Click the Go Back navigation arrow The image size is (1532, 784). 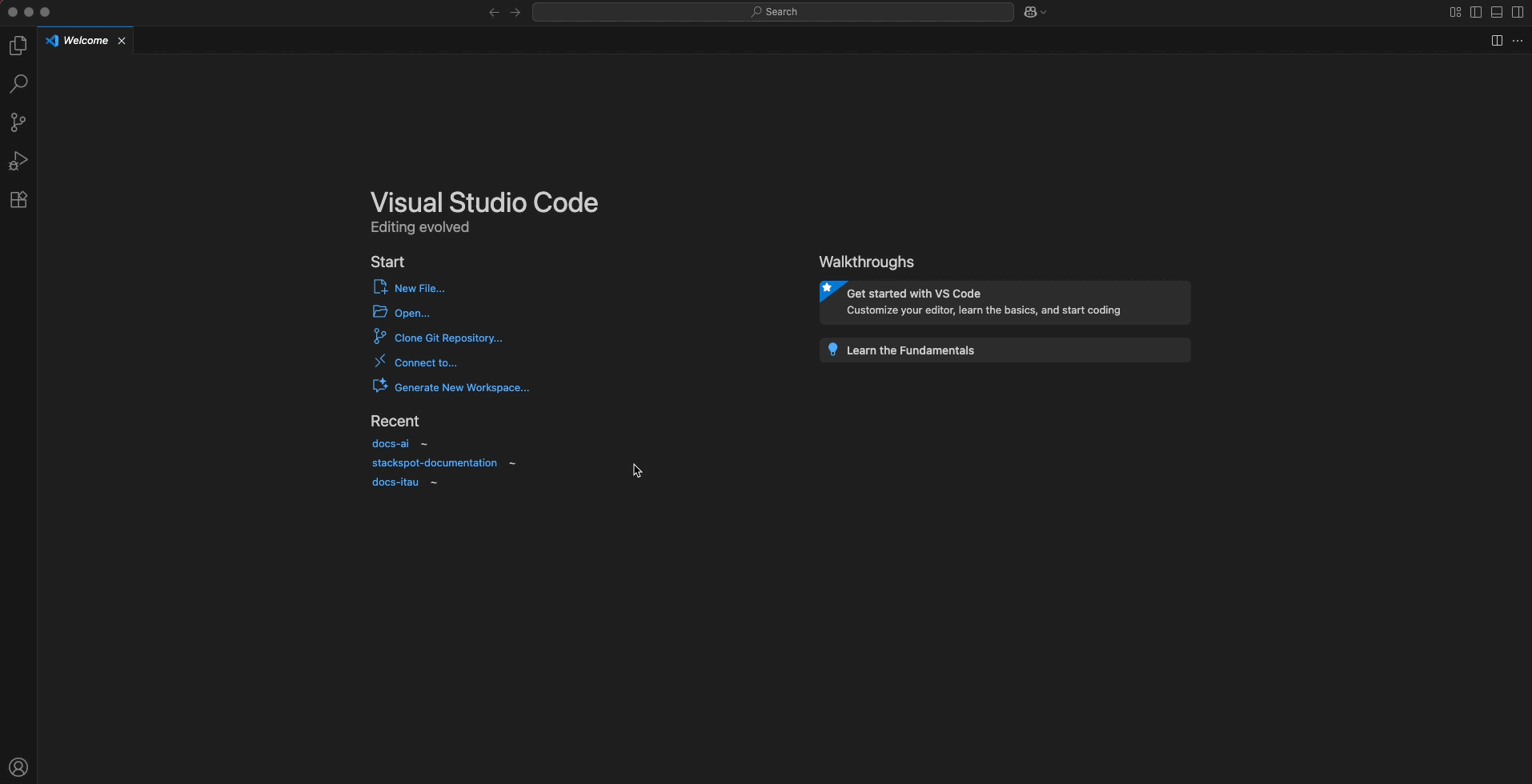(494, 12)
